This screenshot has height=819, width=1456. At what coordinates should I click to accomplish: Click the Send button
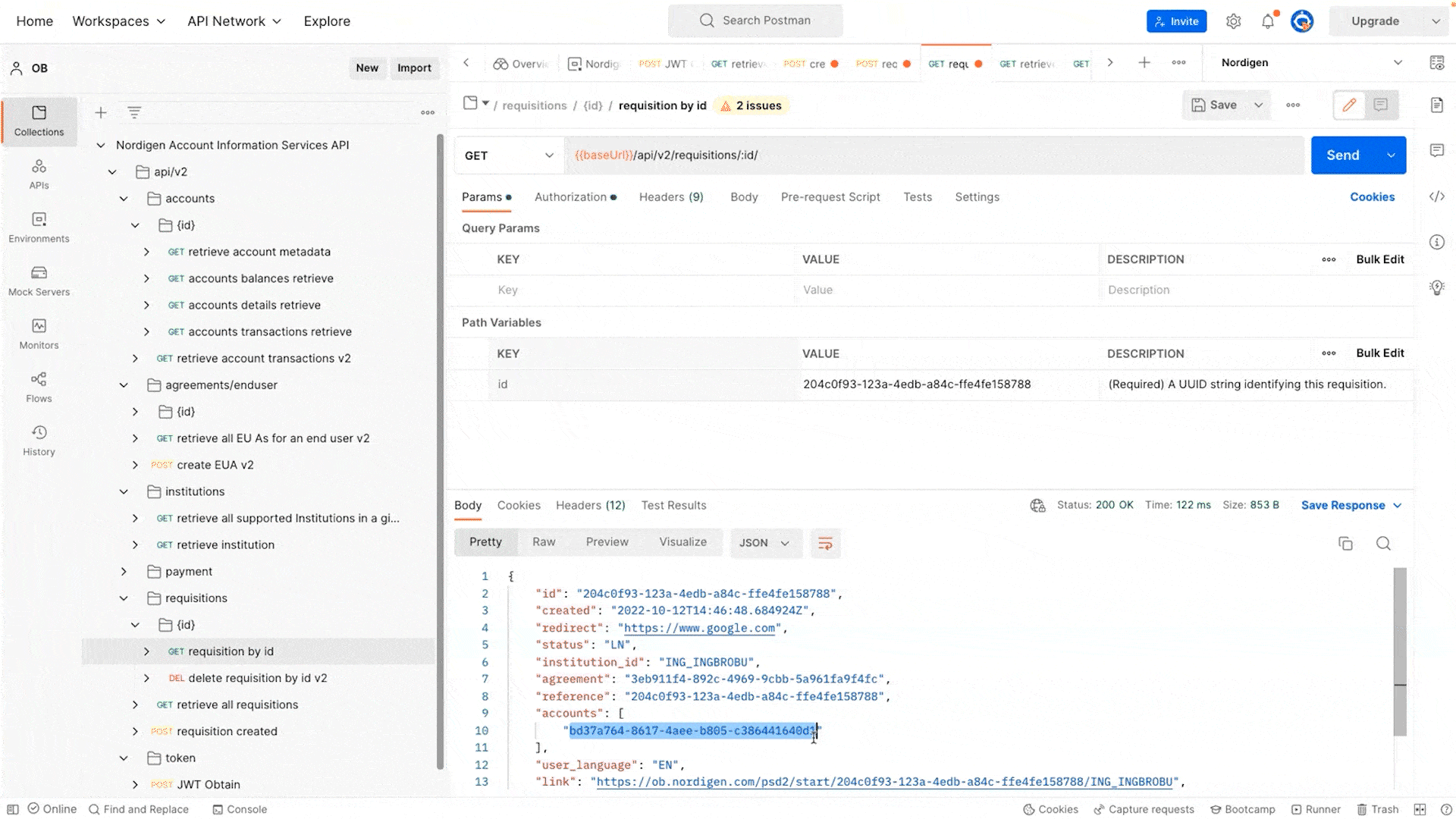1342,155
